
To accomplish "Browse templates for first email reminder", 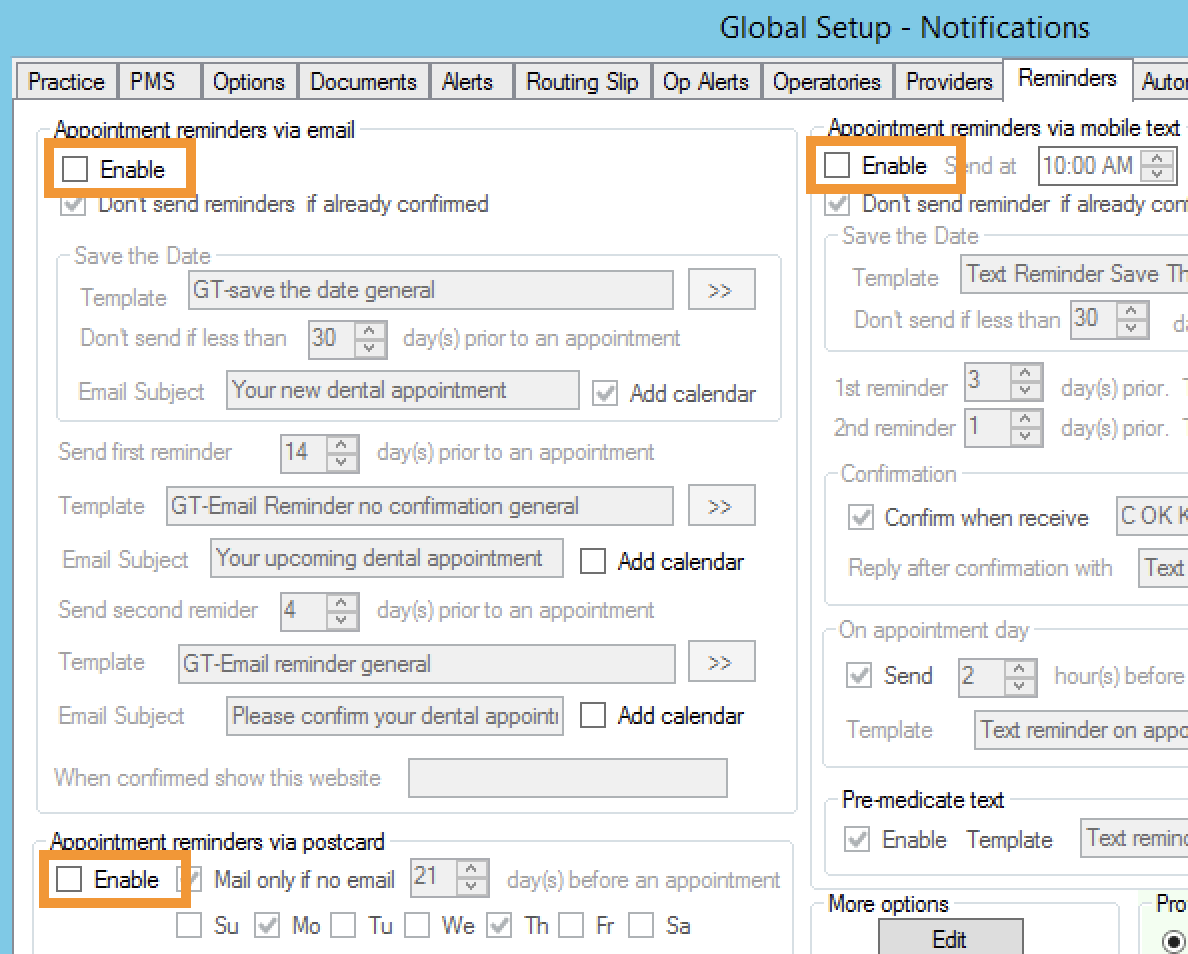I will click(720, 506).
